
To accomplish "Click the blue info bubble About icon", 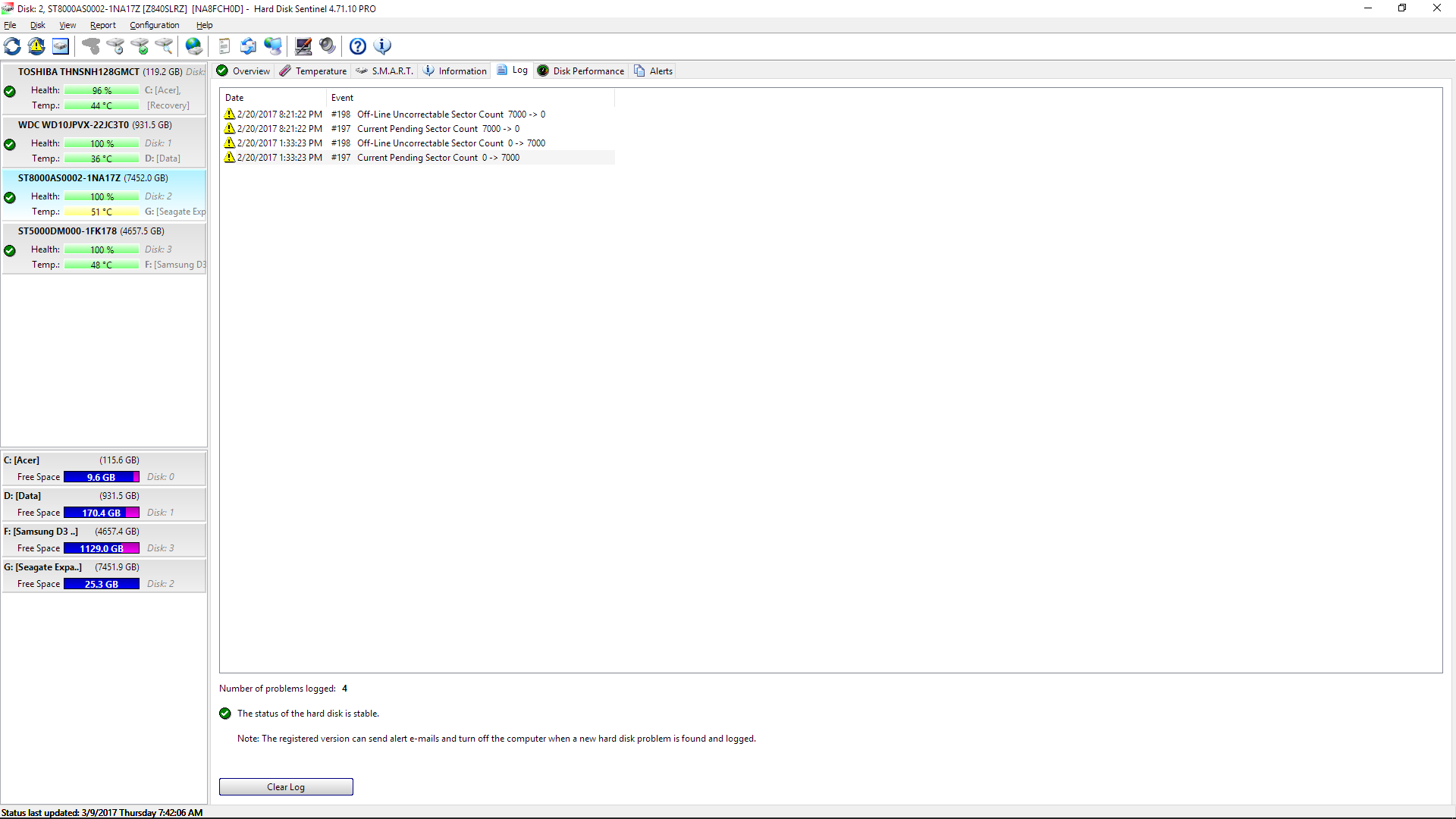I will pos(383,46).
